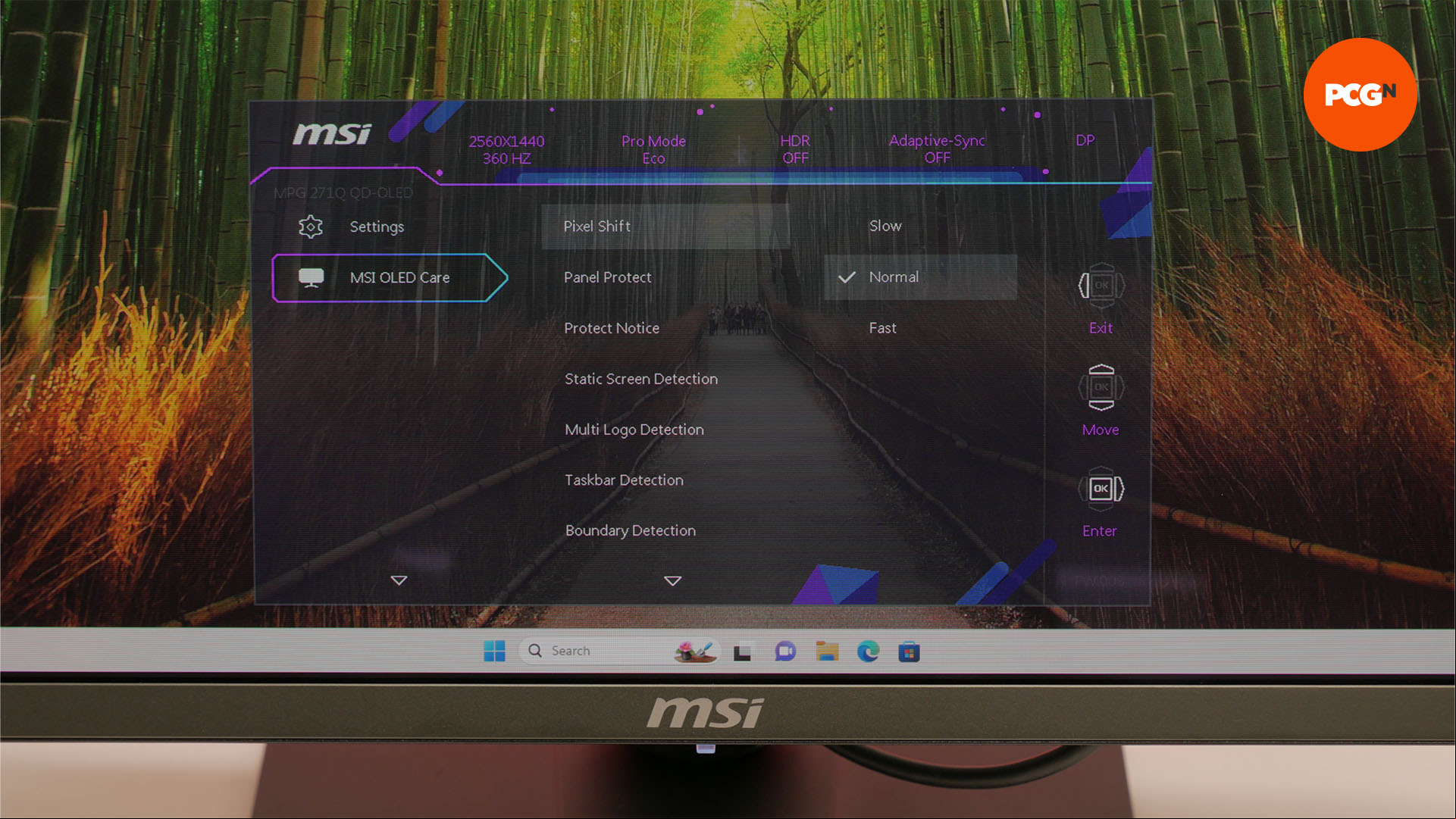Click the MSI logo in the OSD header

pyautogui.click(x=332, y=134)
